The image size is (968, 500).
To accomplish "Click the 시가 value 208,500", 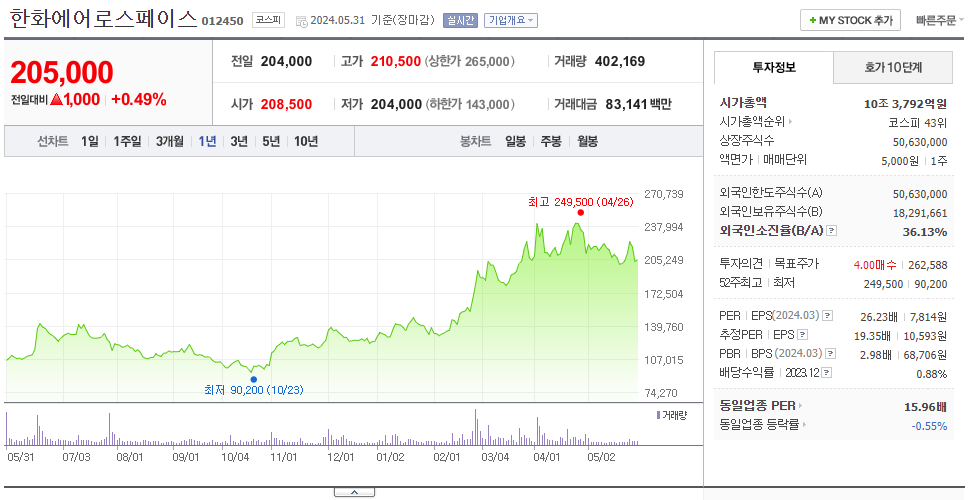I will point(286,104).
